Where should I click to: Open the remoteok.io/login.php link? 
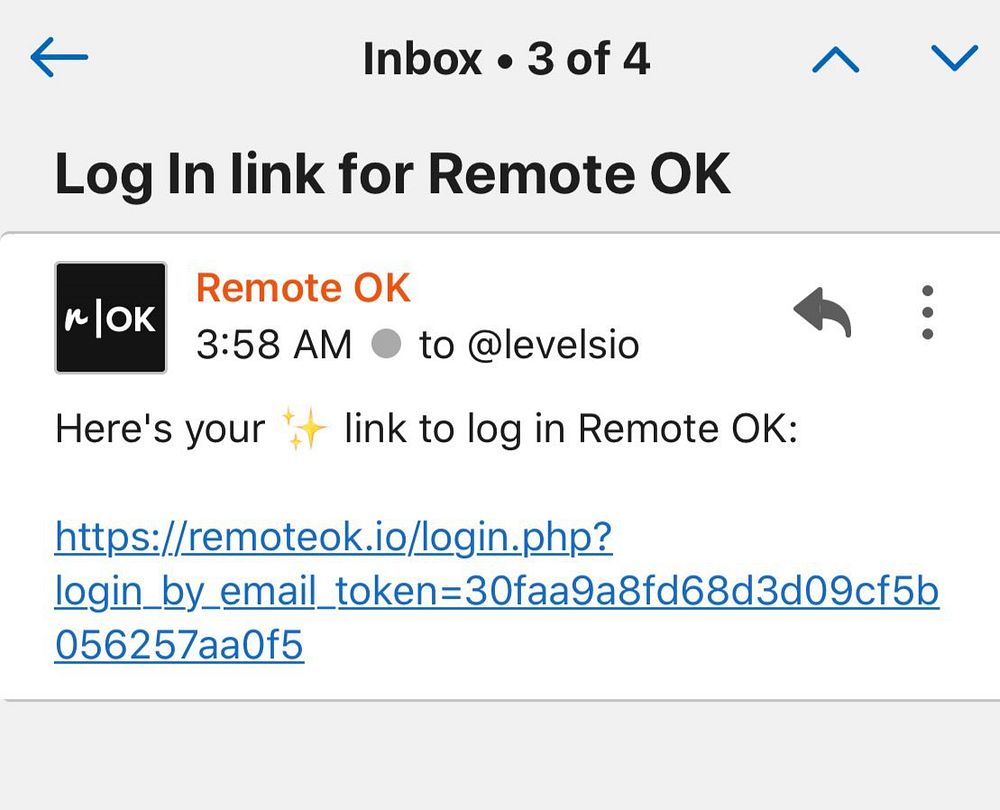pyautogui.click(x=334, y=538)
